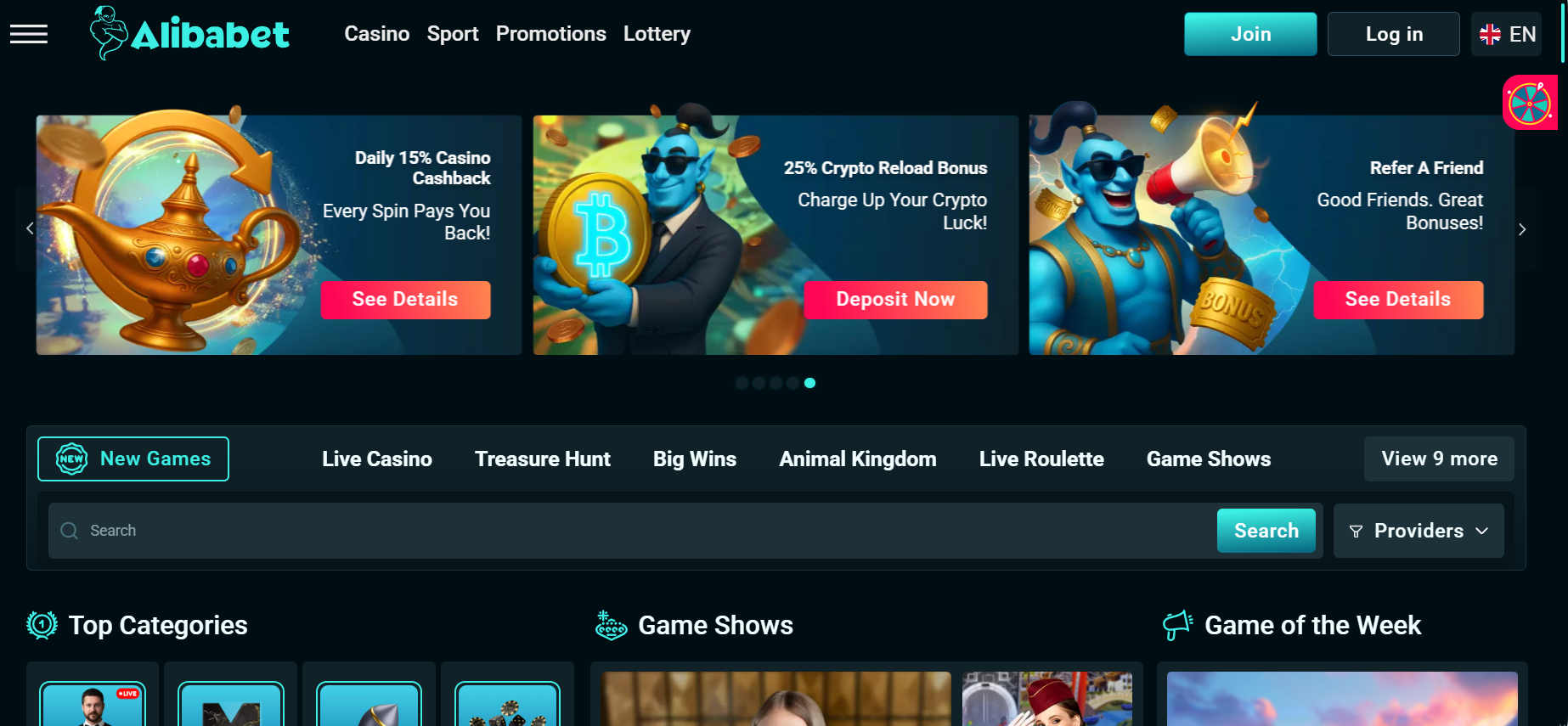Click the Join button

pyautogui.click(x=1250, y=34)
